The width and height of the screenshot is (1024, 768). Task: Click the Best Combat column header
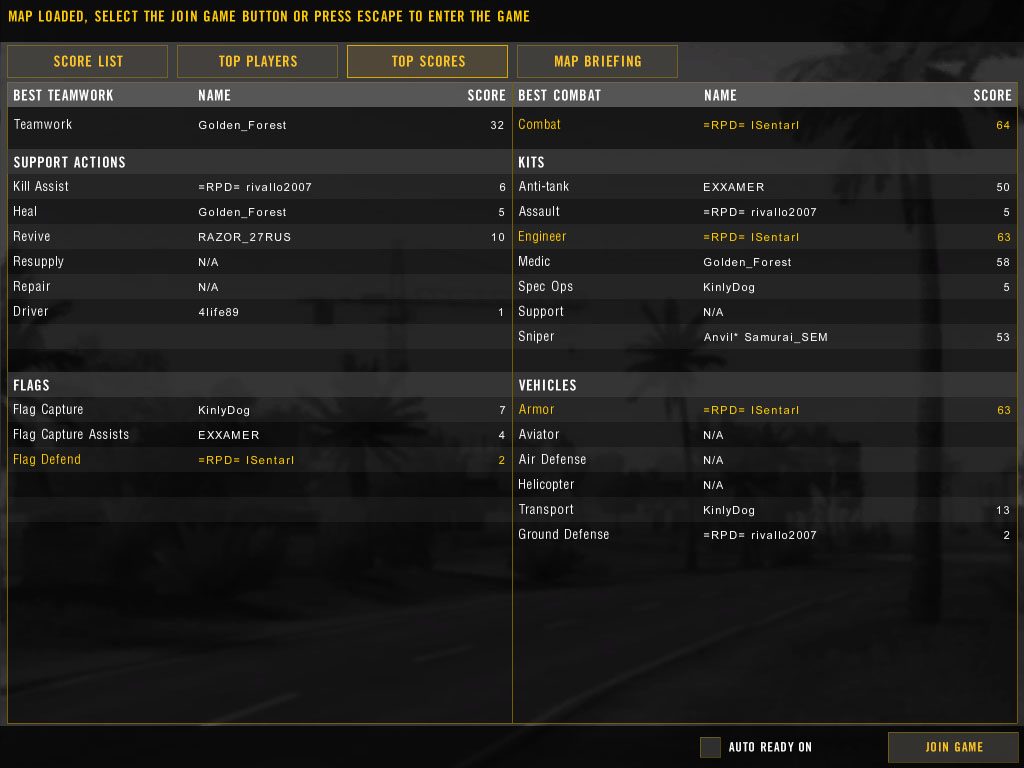(560, 95)
